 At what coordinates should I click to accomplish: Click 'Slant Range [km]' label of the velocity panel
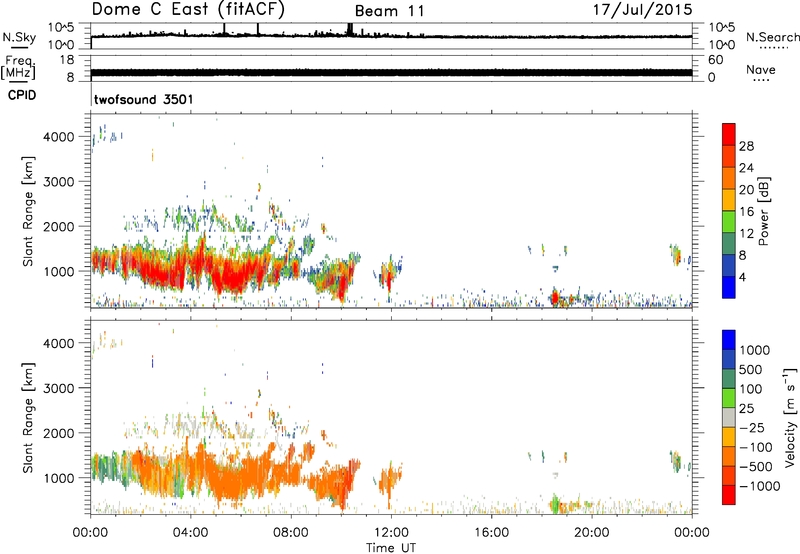tap(28, 418)
